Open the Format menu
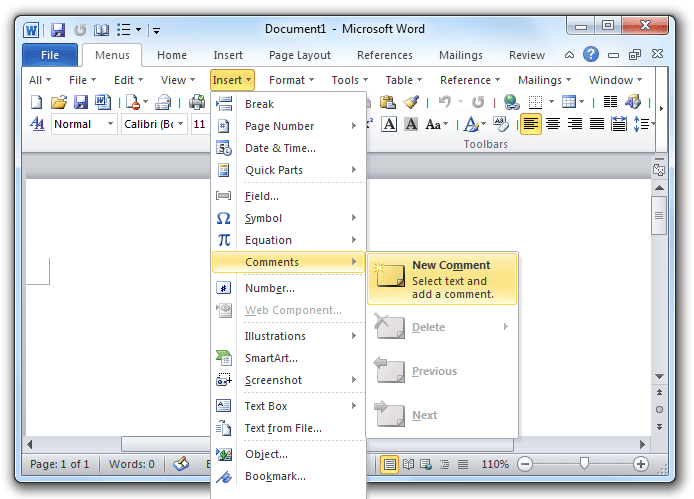Viewport: 694px width, 499px height. [291, 80]
